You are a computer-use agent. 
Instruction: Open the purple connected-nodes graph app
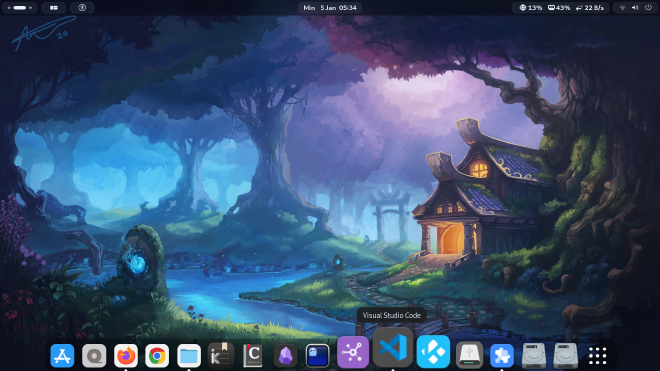click(x=353, y=352)
